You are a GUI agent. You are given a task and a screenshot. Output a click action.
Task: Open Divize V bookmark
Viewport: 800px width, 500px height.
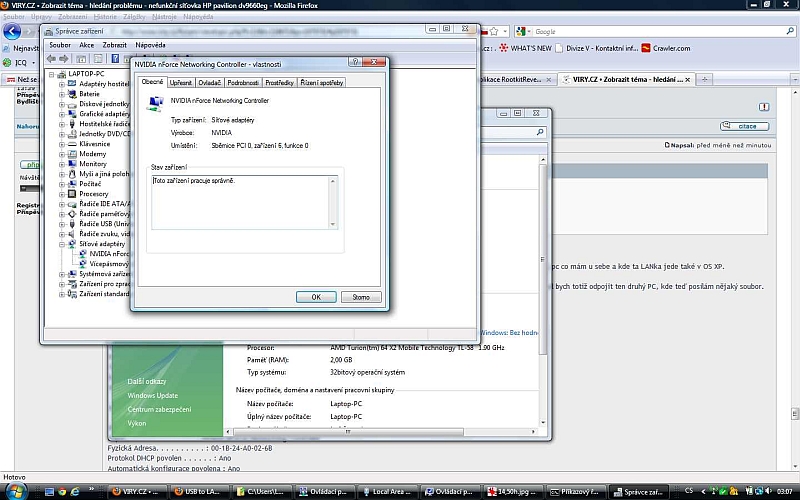[596, 48]
